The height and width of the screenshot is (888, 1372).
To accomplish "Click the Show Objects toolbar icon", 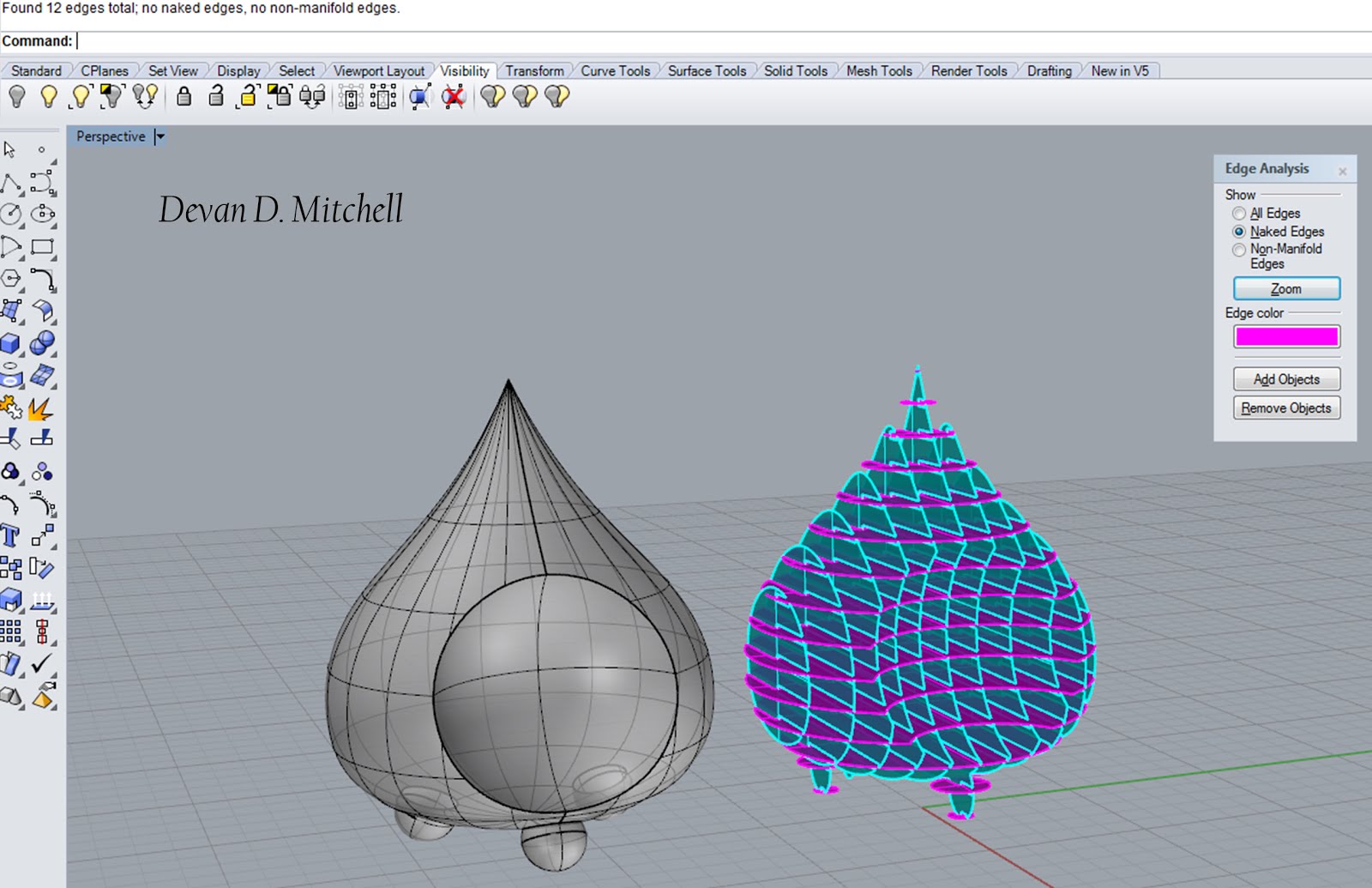I will (47, 97).
